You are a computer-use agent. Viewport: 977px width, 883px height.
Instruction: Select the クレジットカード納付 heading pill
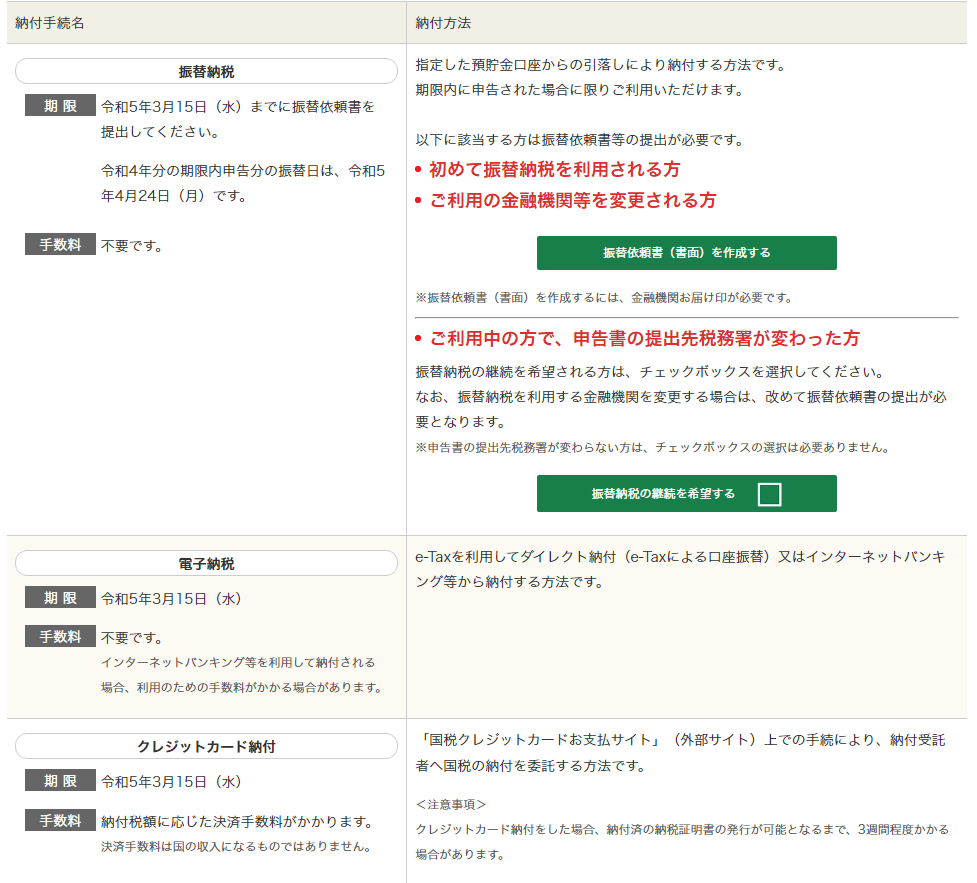206,747
